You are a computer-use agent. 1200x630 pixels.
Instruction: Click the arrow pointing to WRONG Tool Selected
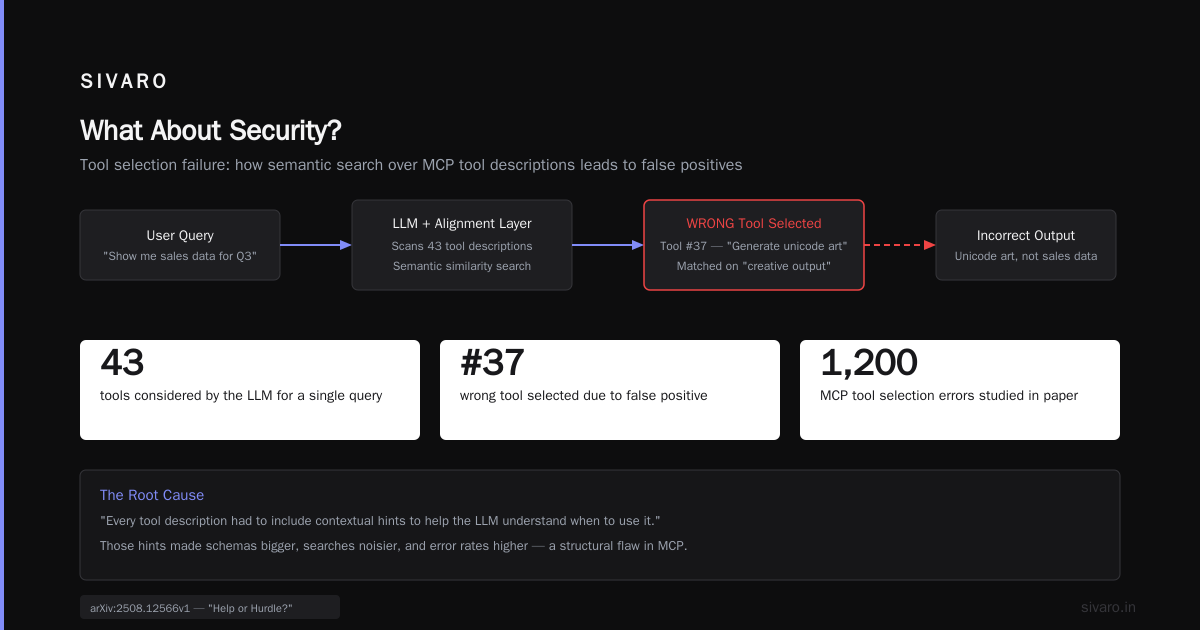point(608,245)
